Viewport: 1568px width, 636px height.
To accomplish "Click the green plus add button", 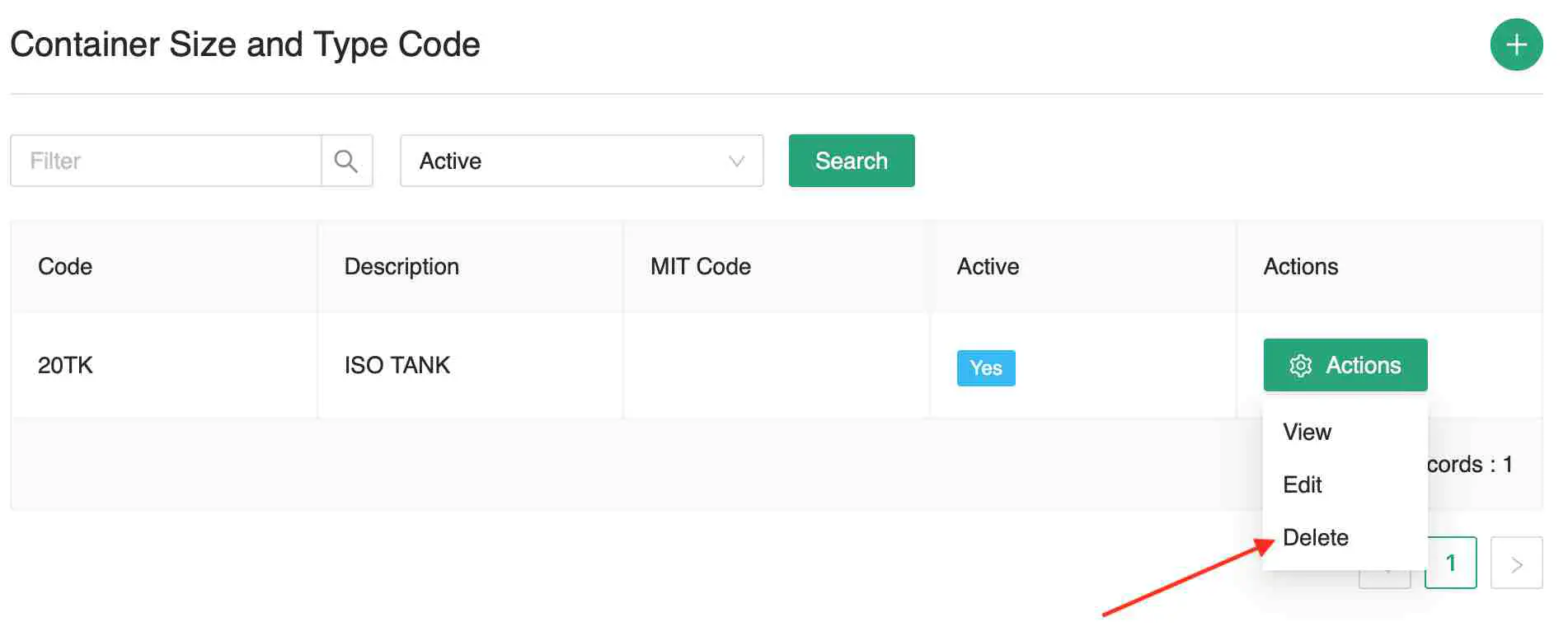I will pos(1516,44).
